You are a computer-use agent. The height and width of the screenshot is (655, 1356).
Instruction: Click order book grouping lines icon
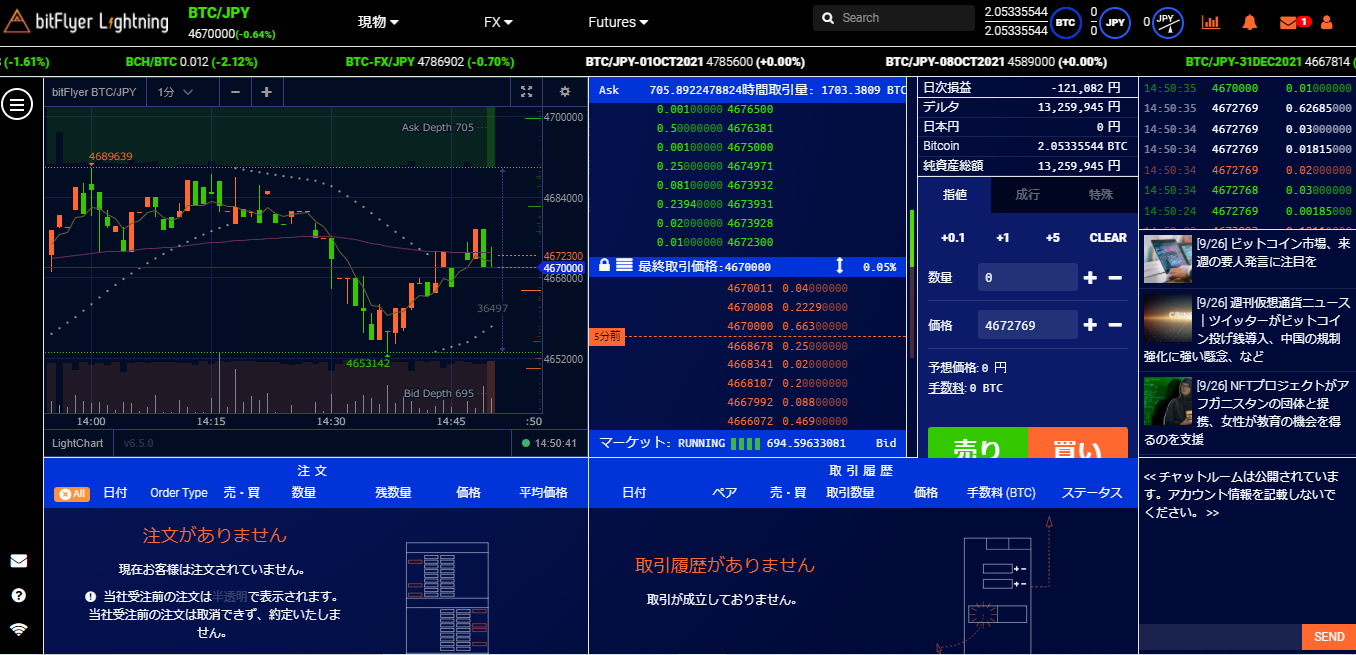point(624,267)
